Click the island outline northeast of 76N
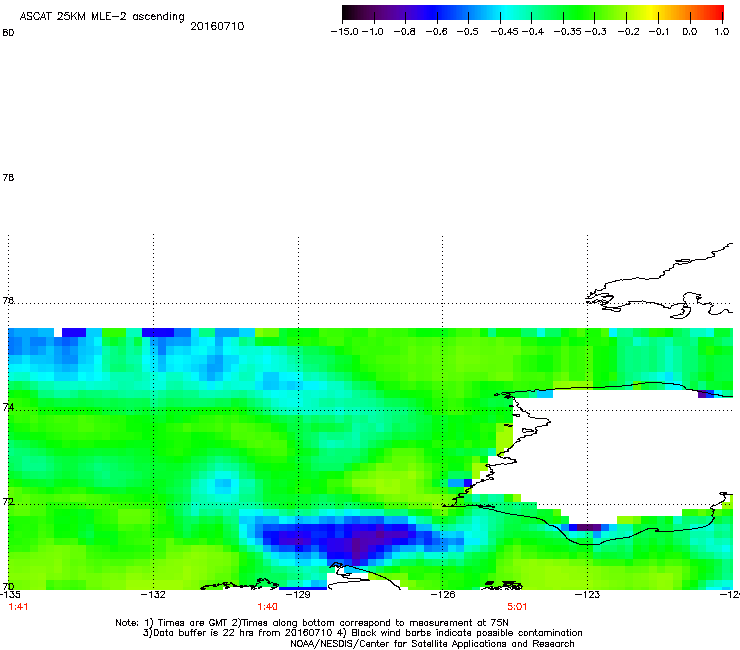Viewport: 740px width, 650px height. 661,283
